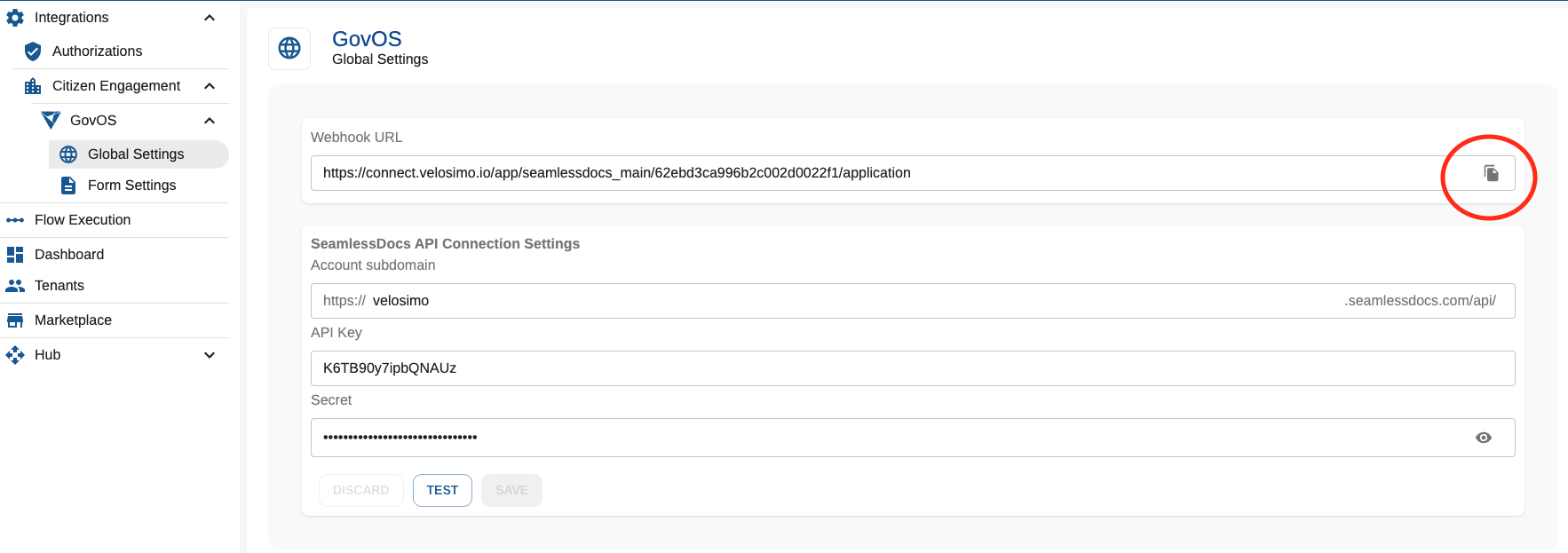Click the API Key label
The height and width of the screenshot is (553, 1568).
tap(337, 333)
